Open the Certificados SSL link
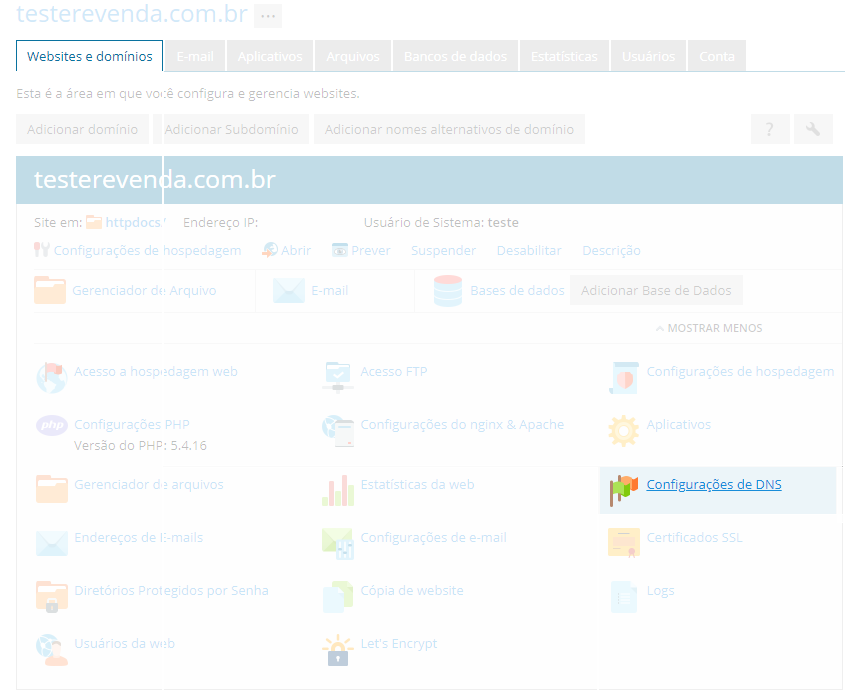 click(695, 537)
